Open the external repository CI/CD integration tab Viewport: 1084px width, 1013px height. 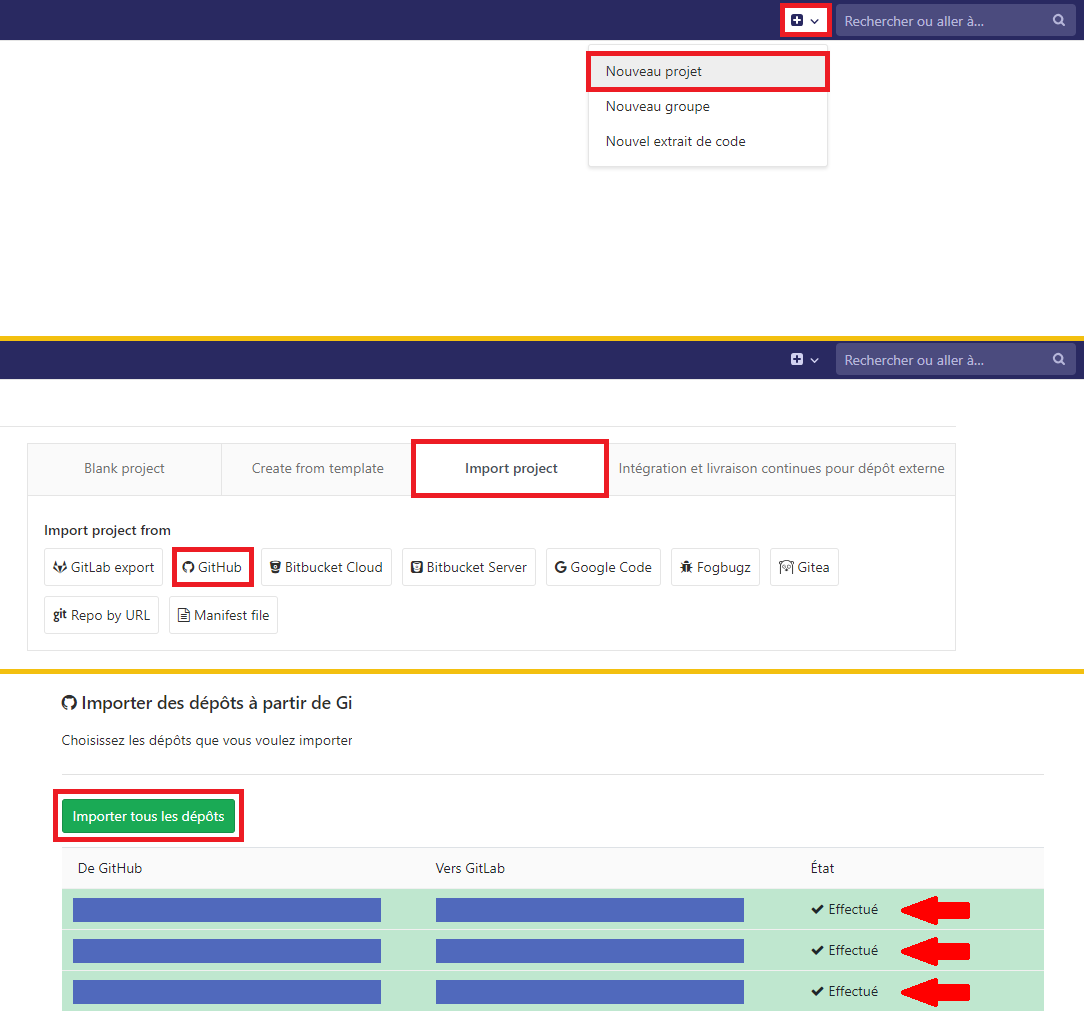[781, 468]
